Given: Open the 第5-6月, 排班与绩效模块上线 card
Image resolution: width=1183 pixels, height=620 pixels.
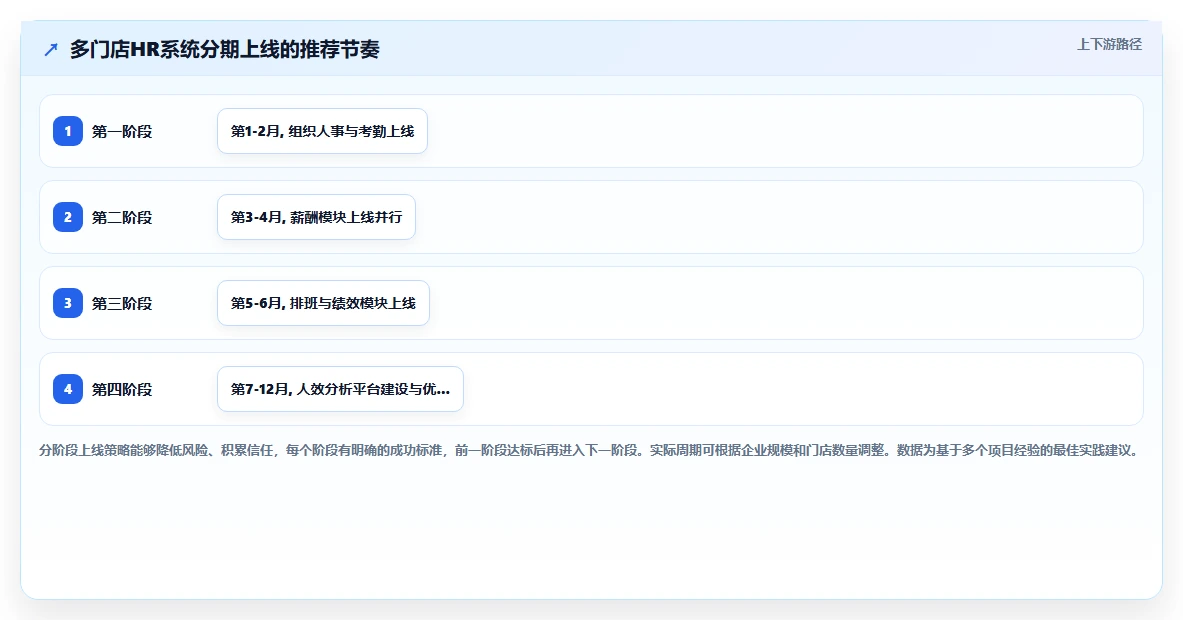Looking at the screenshot, I should click(323, 303).
